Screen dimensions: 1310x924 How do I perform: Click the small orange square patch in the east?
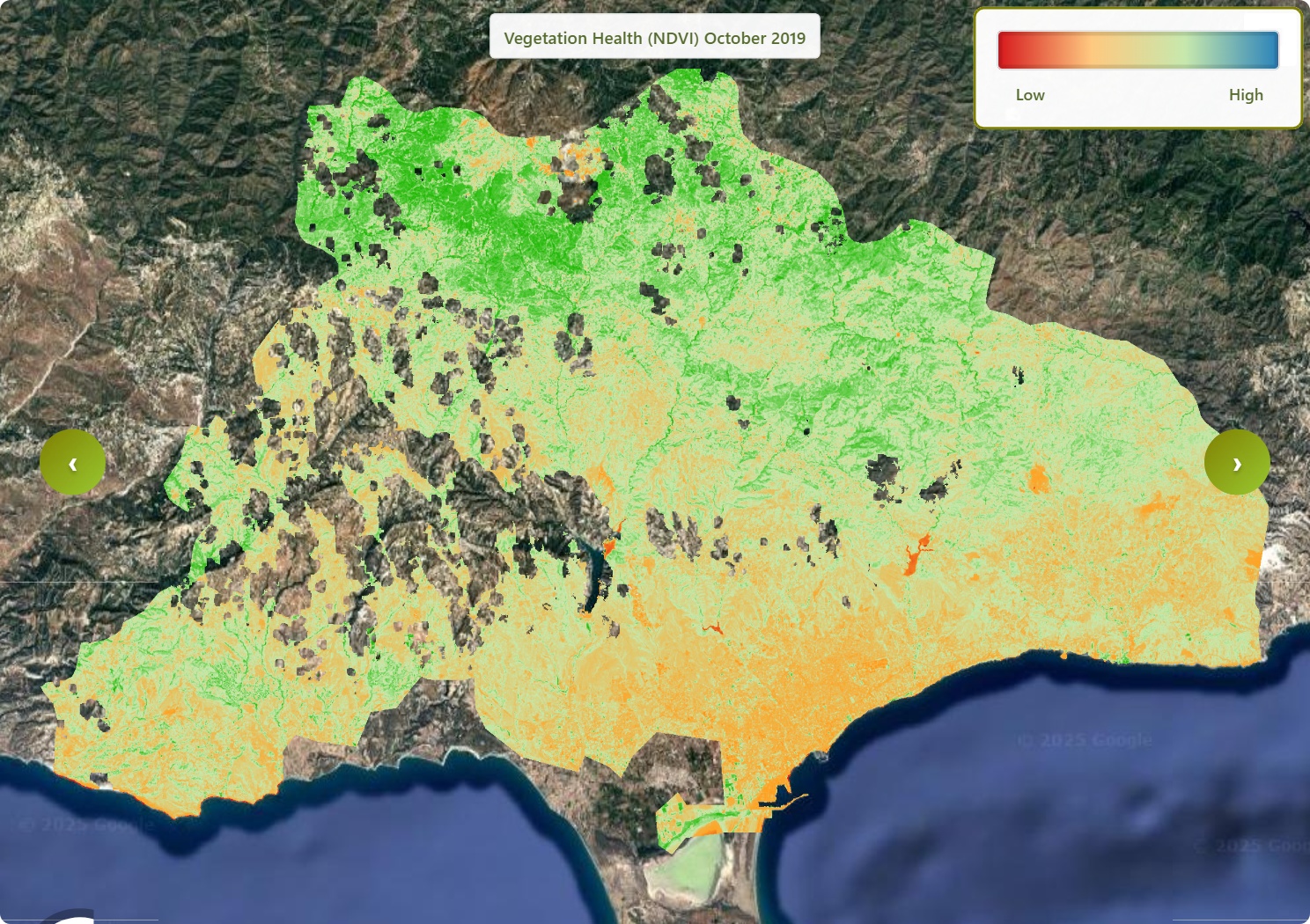(1039, 480)
